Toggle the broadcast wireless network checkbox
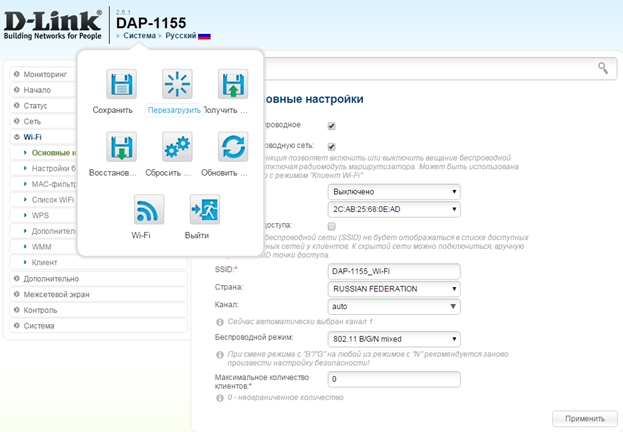 point(331,147)
